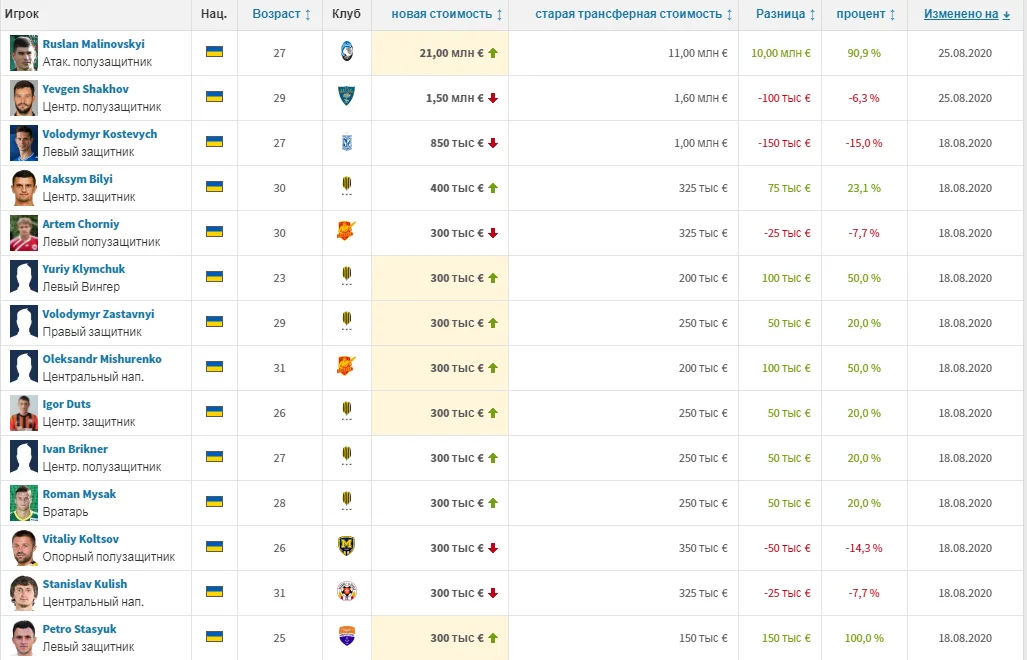Sort the table by Возраст column
Image resolution: width=1027 pixels, height=660 pixels.
point(281,14)
